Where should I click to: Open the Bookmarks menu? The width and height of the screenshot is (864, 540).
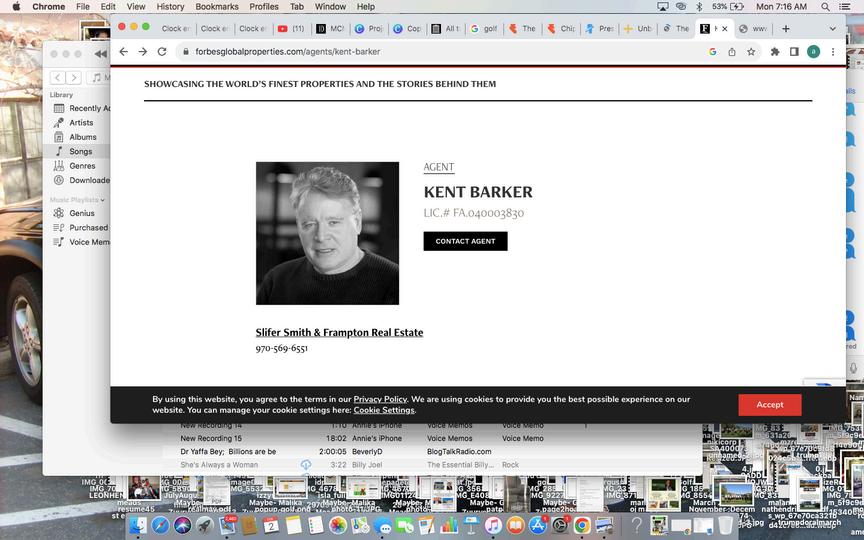tap(217, 7)
